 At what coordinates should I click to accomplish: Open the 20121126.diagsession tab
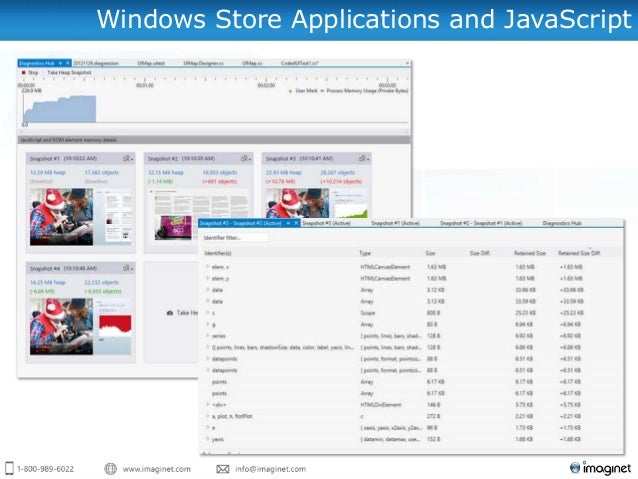96,63
